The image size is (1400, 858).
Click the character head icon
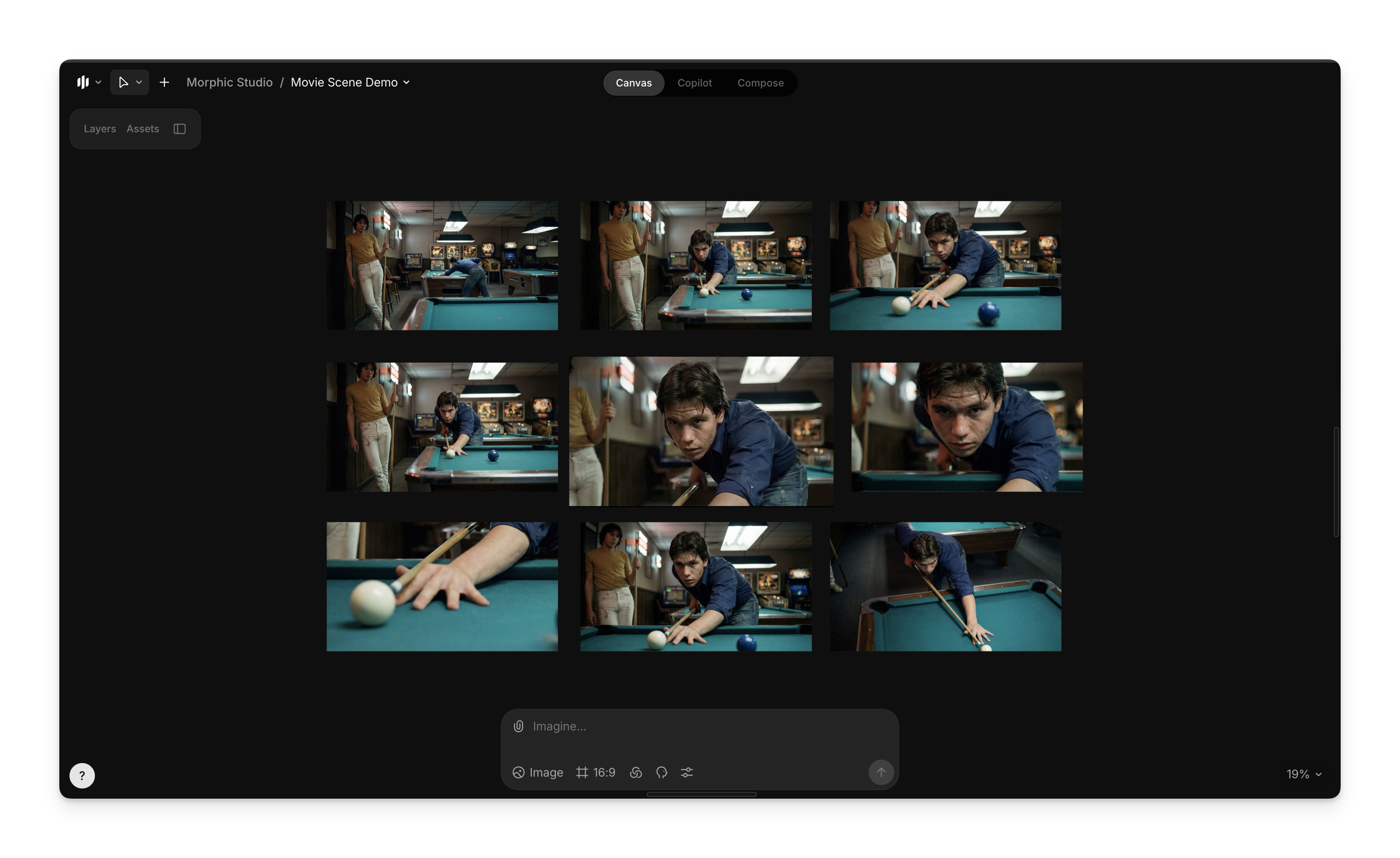(661, 772)
